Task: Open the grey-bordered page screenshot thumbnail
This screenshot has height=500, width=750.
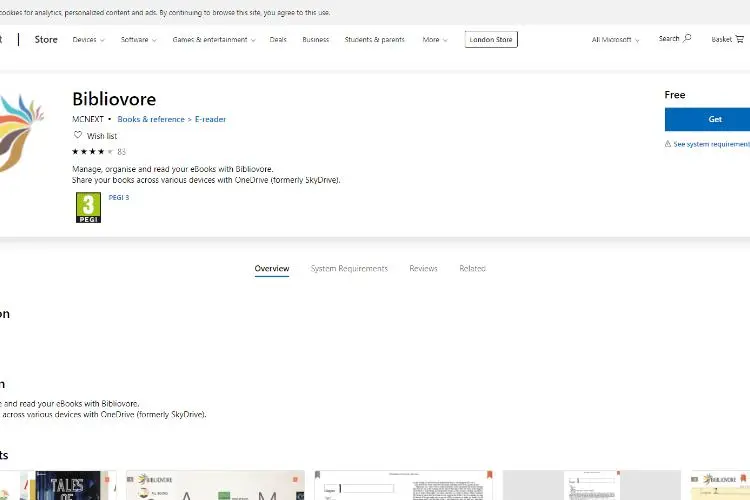Action: 592,485
